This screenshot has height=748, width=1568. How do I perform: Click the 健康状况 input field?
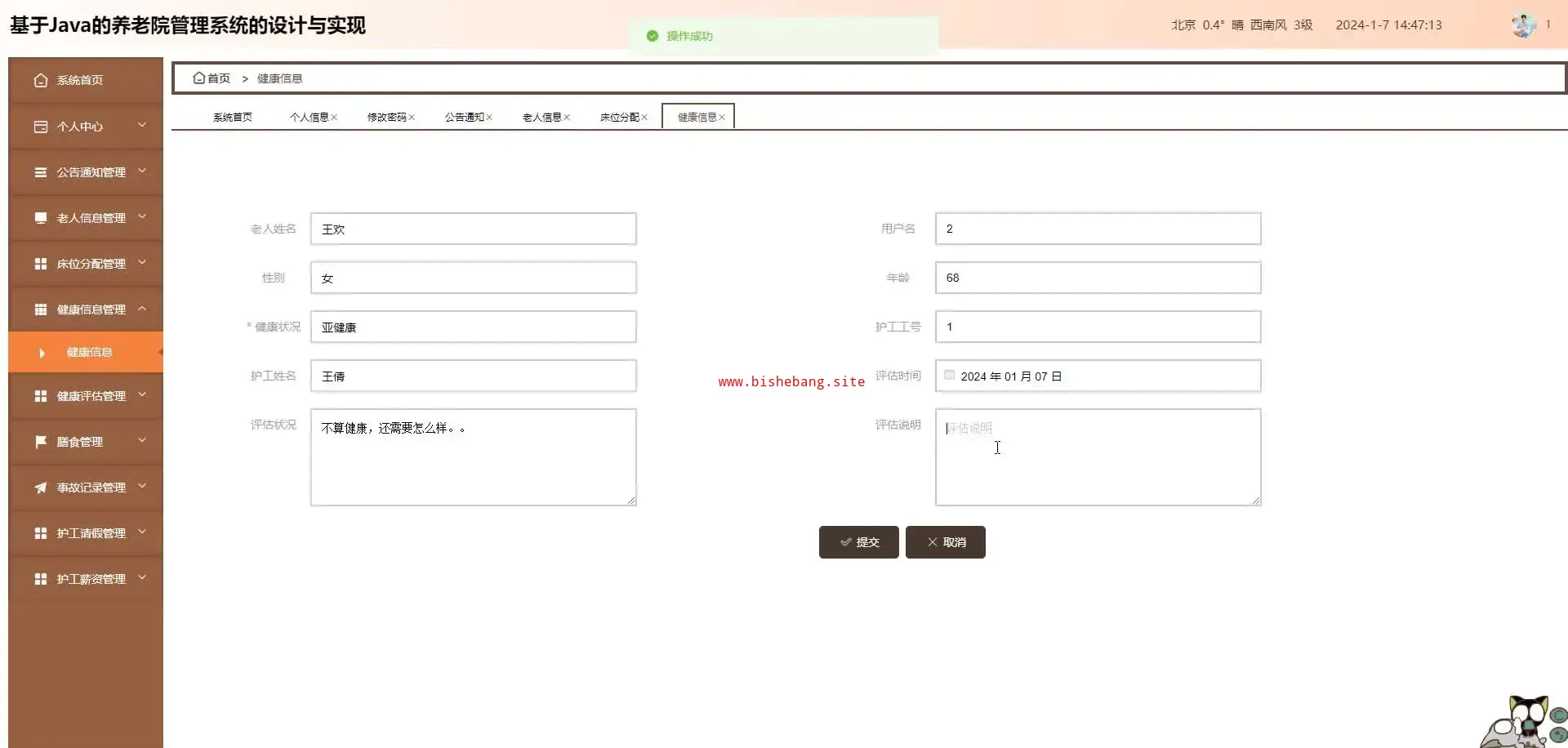click(474, 327)
